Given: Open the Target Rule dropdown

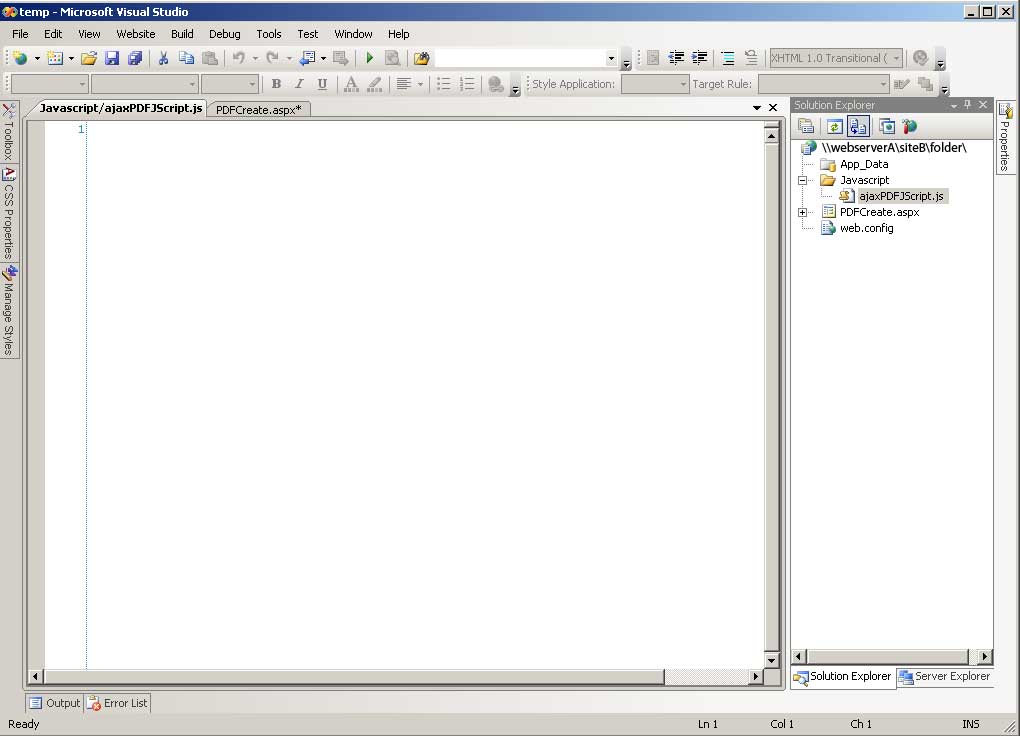Looking at the screenshot, I should click(883, 84).
